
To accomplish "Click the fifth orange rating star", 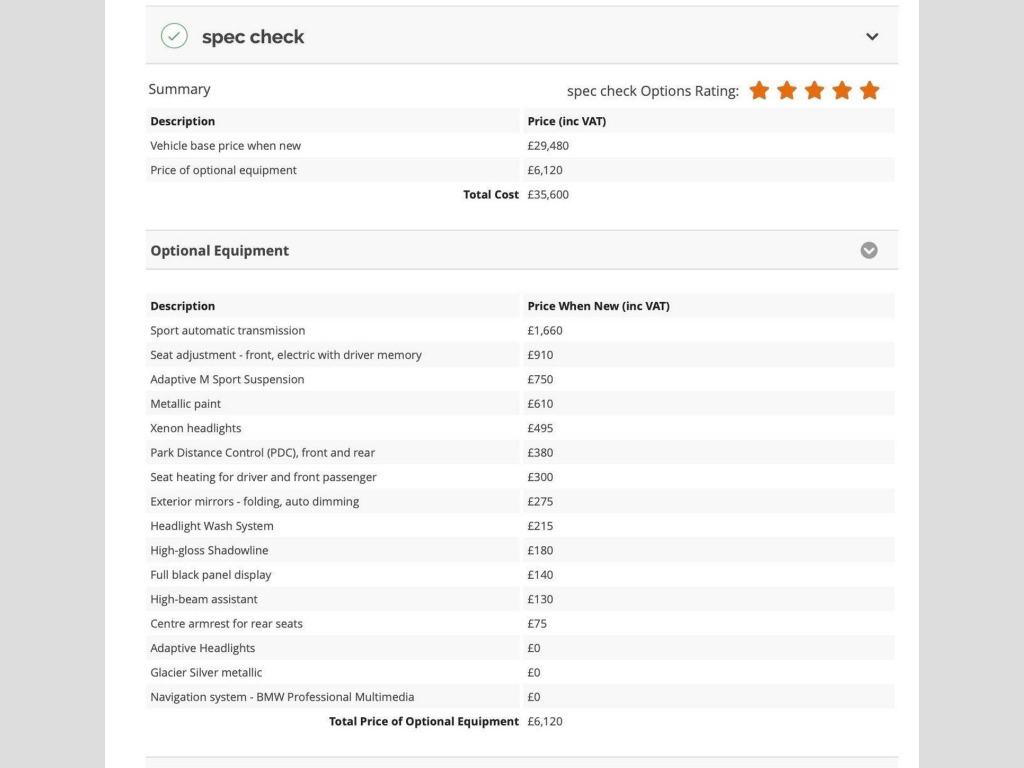I will pyautogui.click(x=870, y=91).
